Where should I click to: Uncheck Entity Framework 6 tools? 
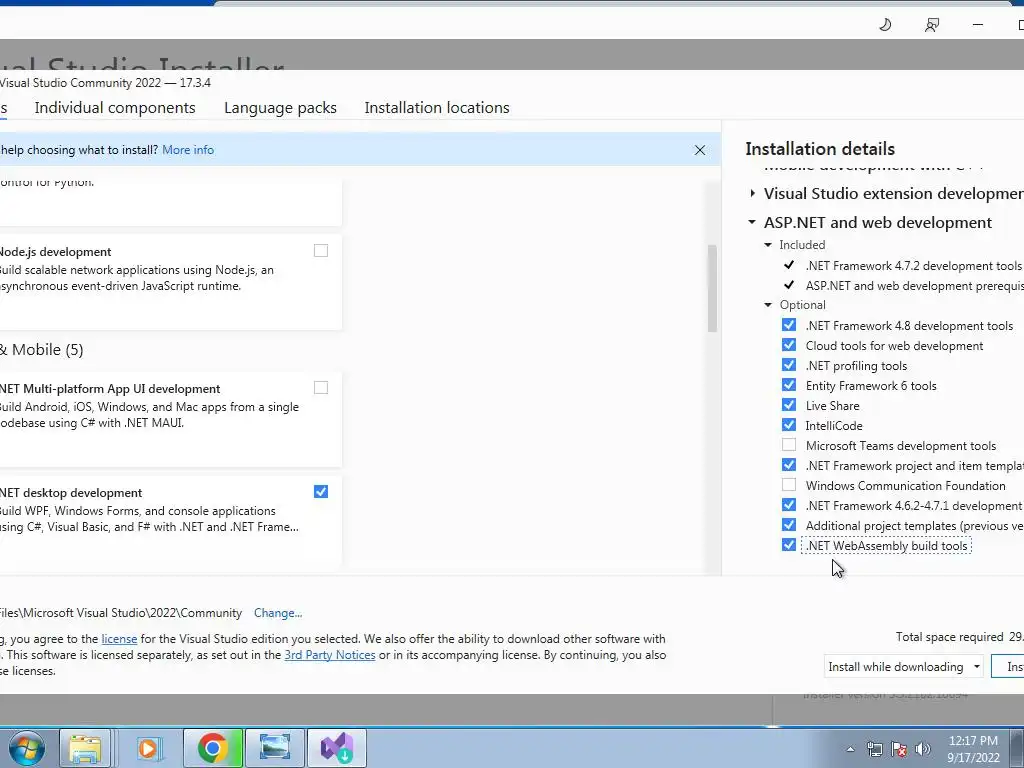pos(789,385)
